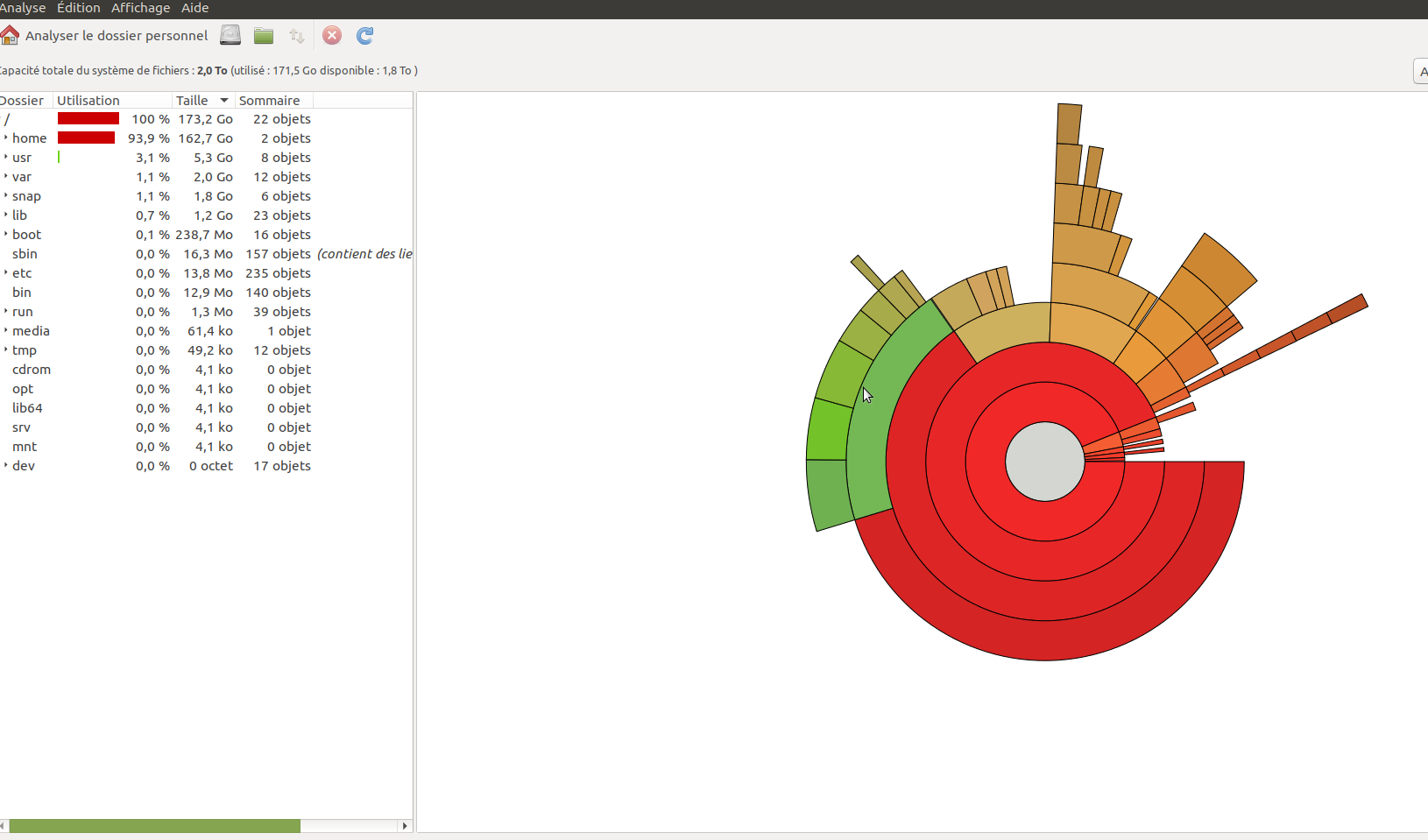Viewport: 1428px width, 840px height.
Task: Expand the var directory entry
Action: pos(6,177)
